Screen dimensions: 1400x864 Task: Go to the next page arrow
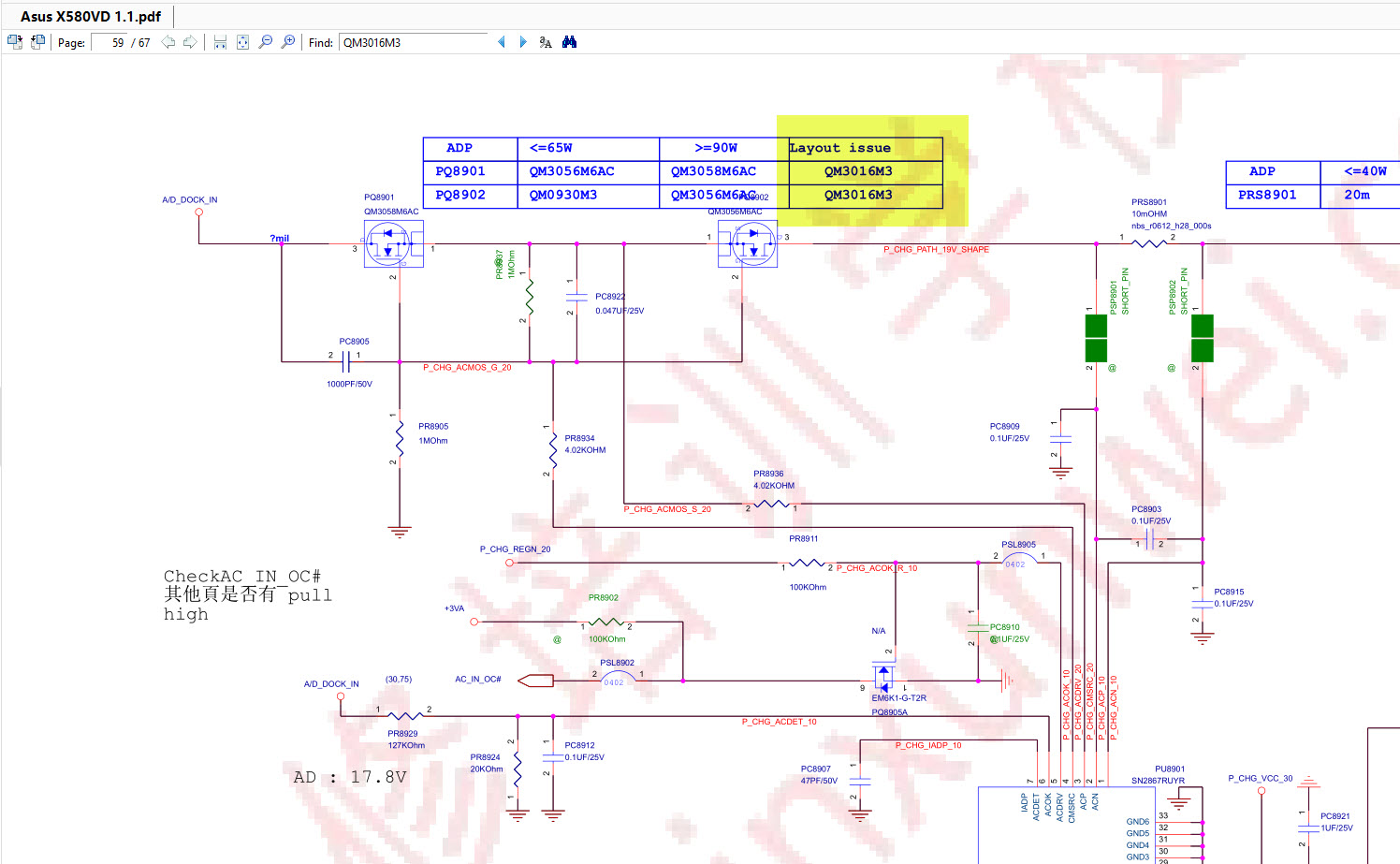190,42
